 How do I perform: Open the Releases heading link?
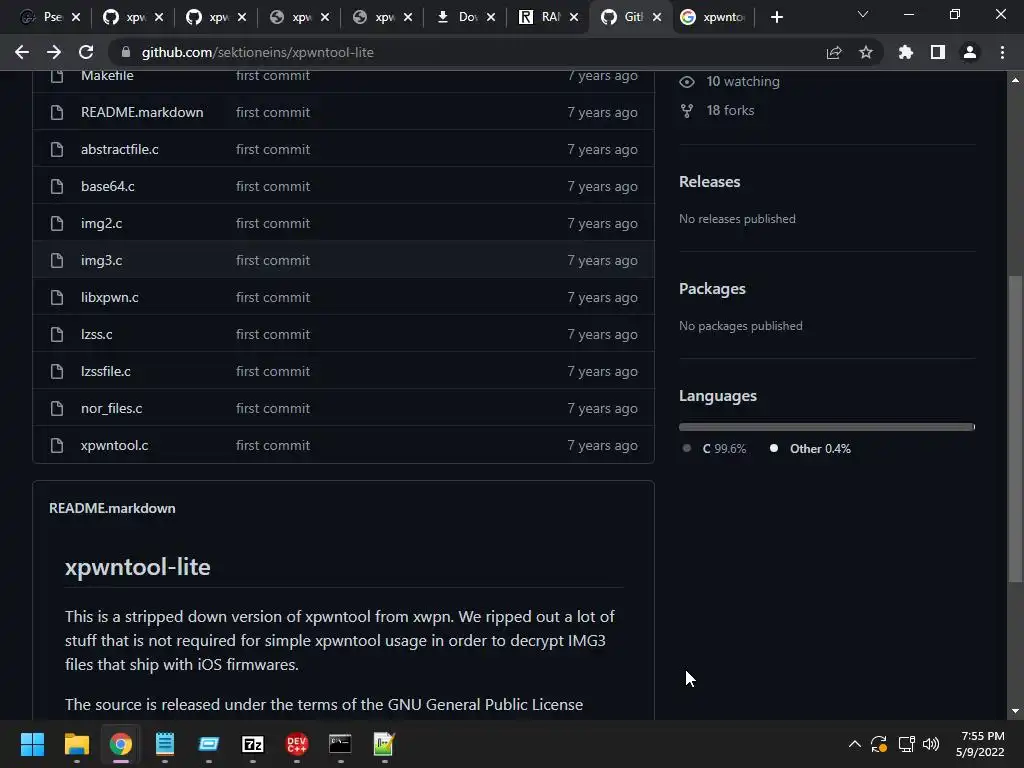[x=709, y=182]
